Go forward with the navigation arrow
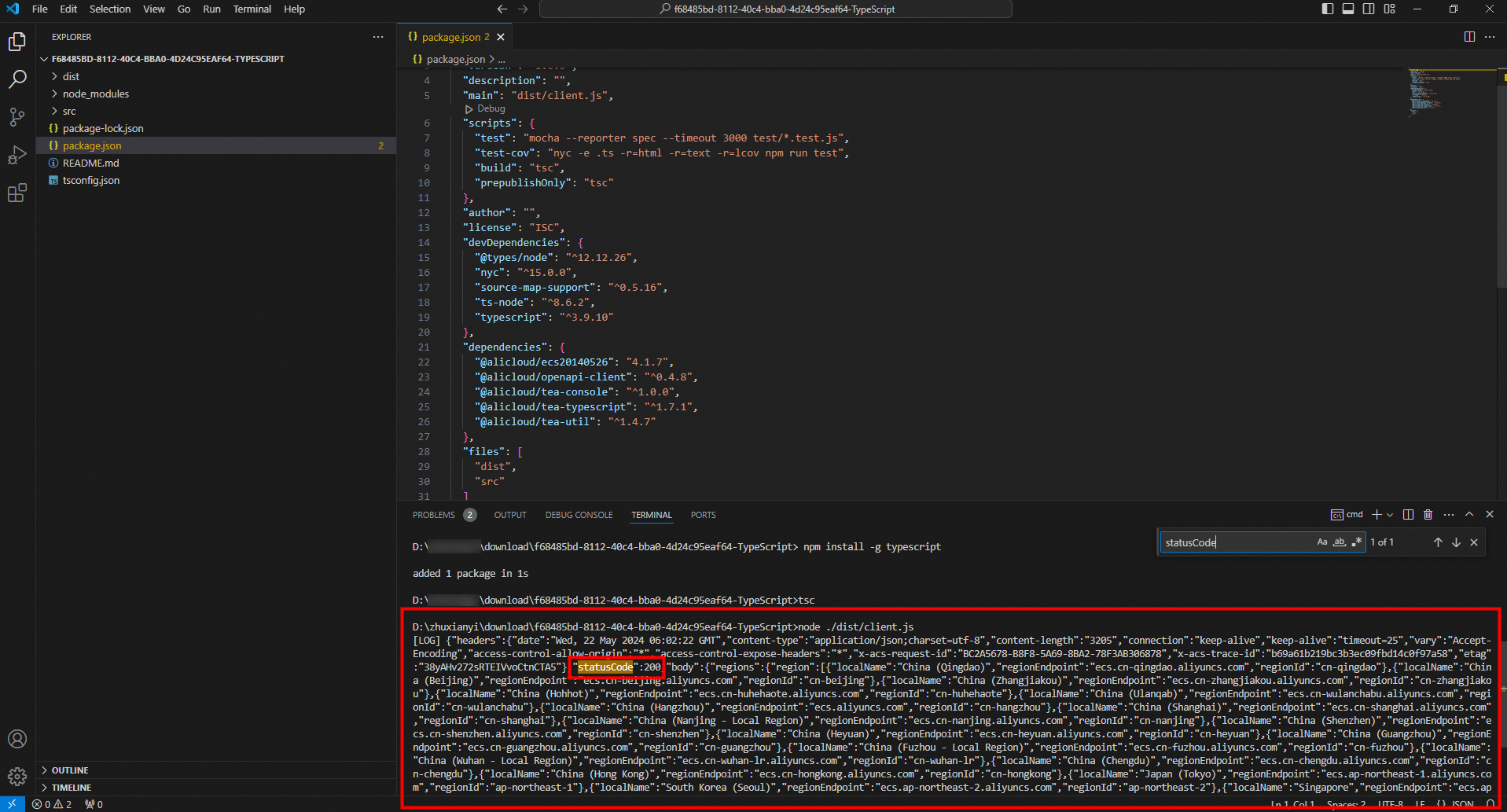This screenshot has height=812, width=1507. [524, 9]
